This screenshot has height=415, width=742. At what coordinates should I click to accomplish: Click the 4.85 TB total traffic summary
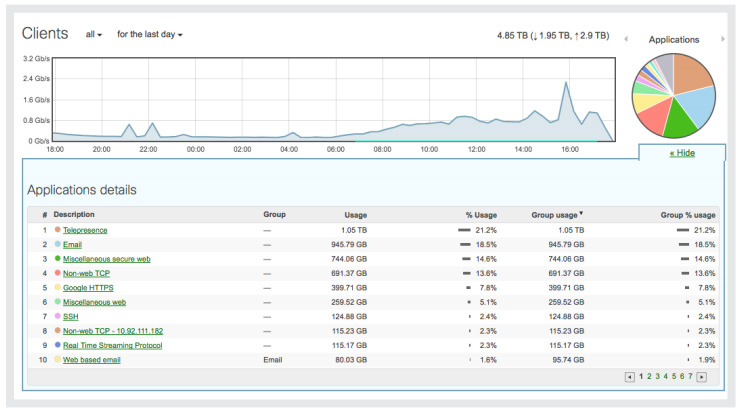click(x=553, y=35)
